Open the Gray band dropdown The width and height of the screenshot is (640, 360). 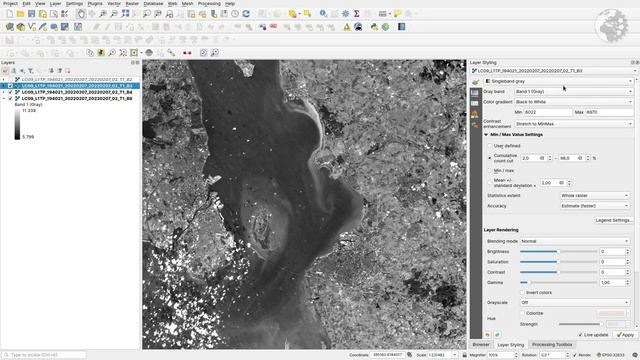[x=573, y=91]
